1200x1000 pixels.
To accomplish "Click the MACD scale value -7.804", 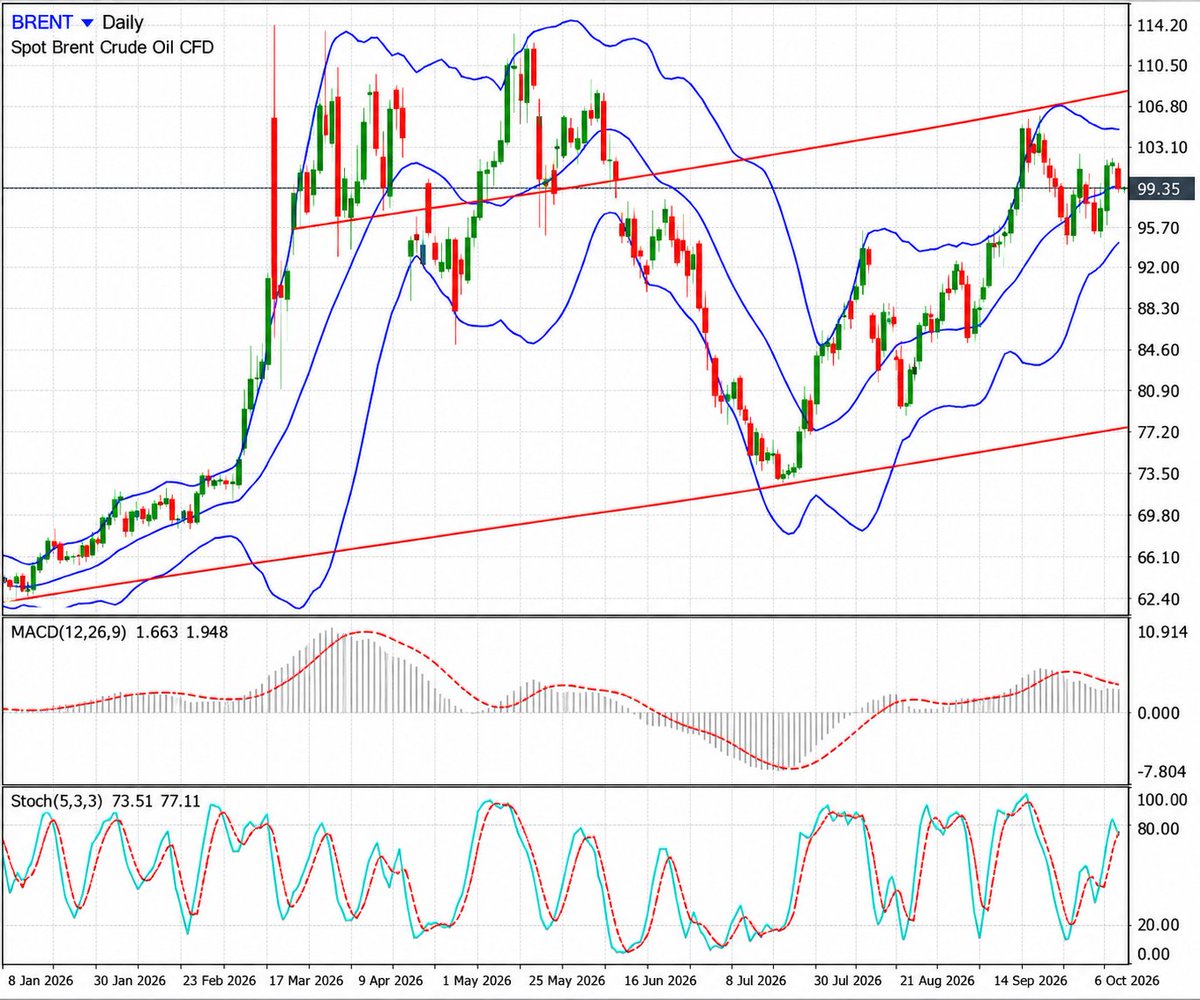I will [x=1160, y=771].
